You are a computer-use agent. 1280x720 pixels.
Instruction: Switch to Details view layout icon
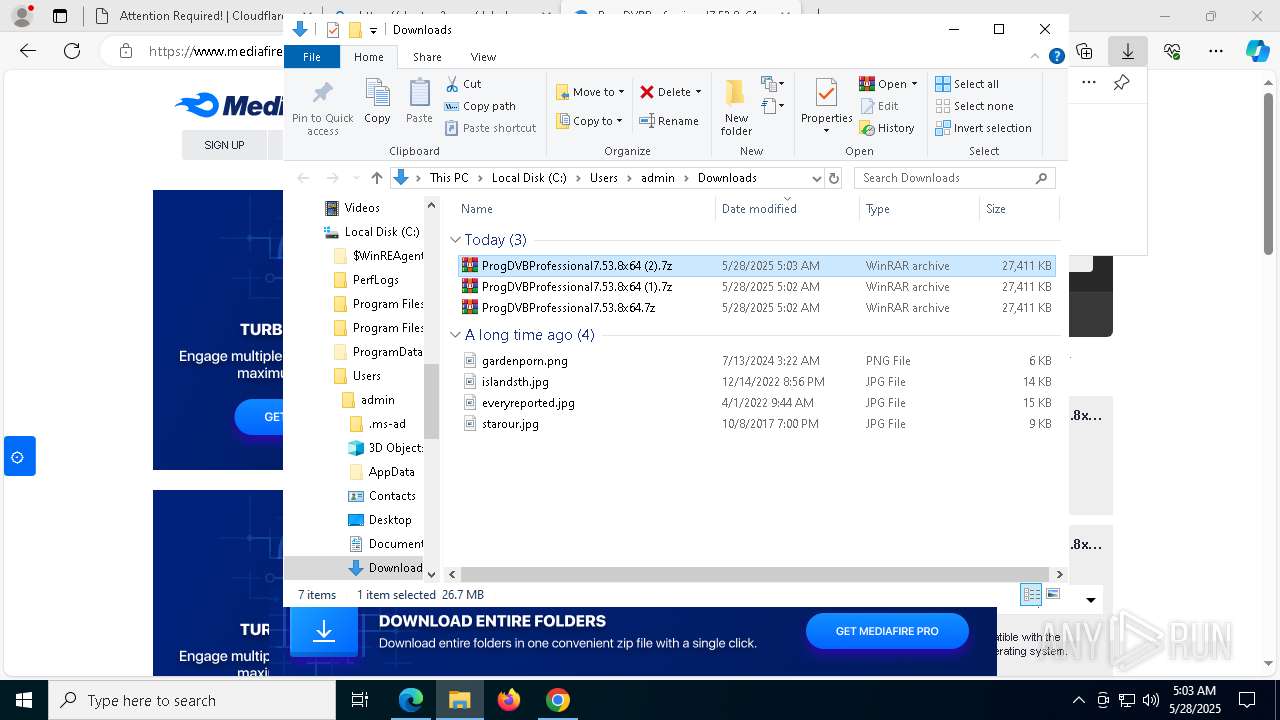click(1031, 595)
